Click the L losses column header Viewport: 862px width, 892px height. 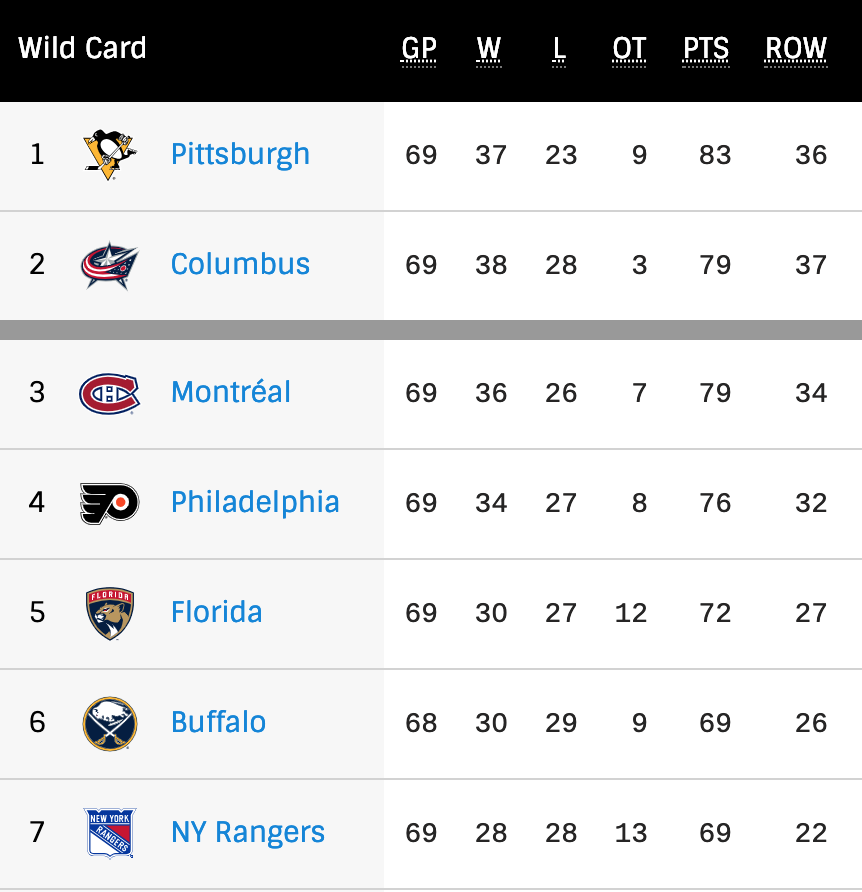point(560,48)
